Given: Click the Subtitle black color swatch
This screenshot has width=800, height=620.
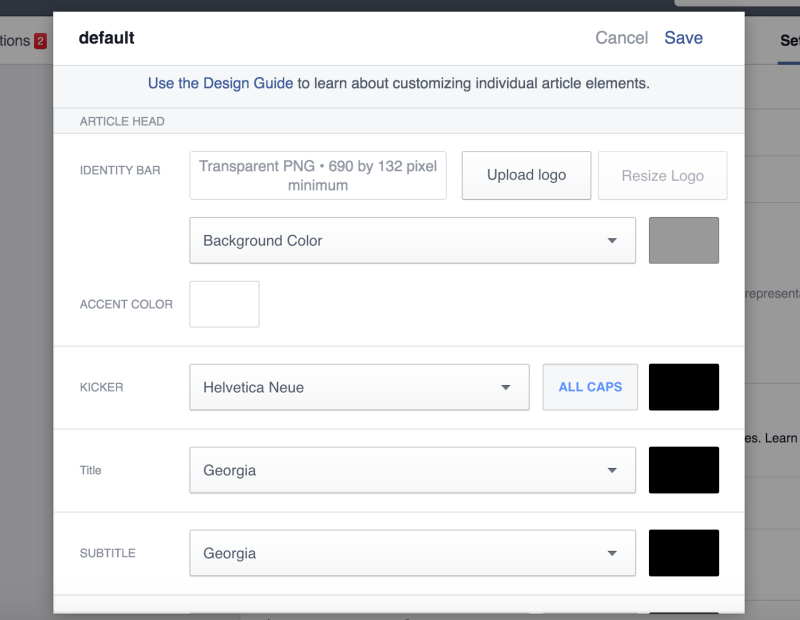Looking at the screenshot, I should [684, 553].
